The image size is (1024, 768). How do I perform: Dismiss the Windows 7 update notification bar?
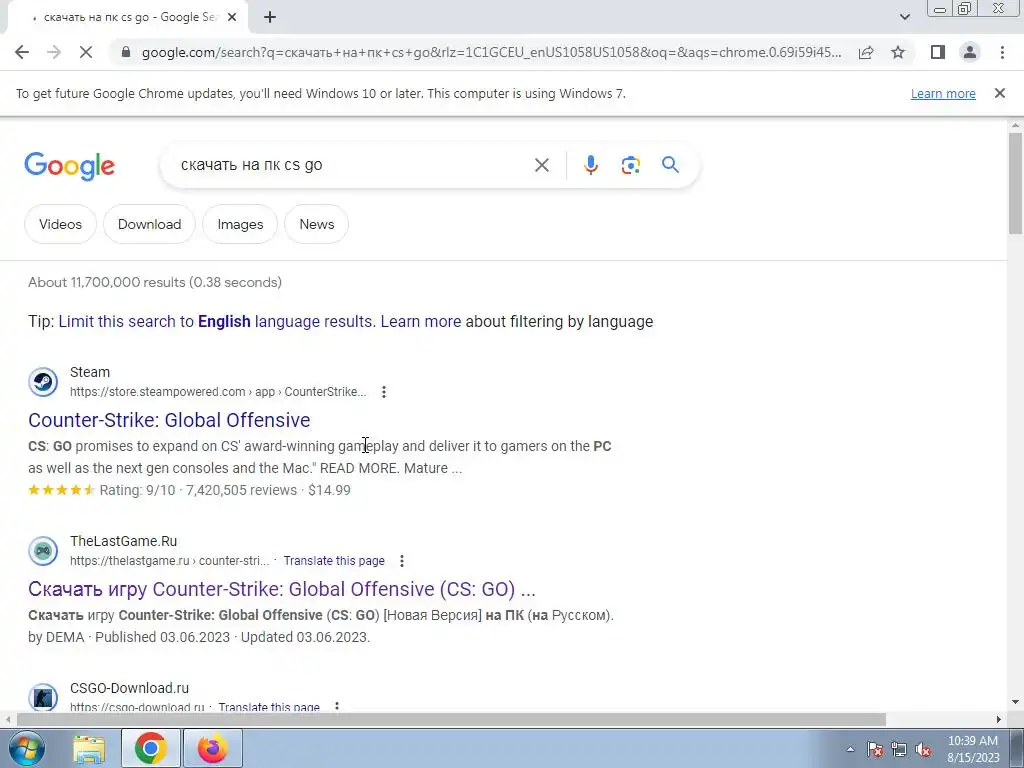point(999,93)
